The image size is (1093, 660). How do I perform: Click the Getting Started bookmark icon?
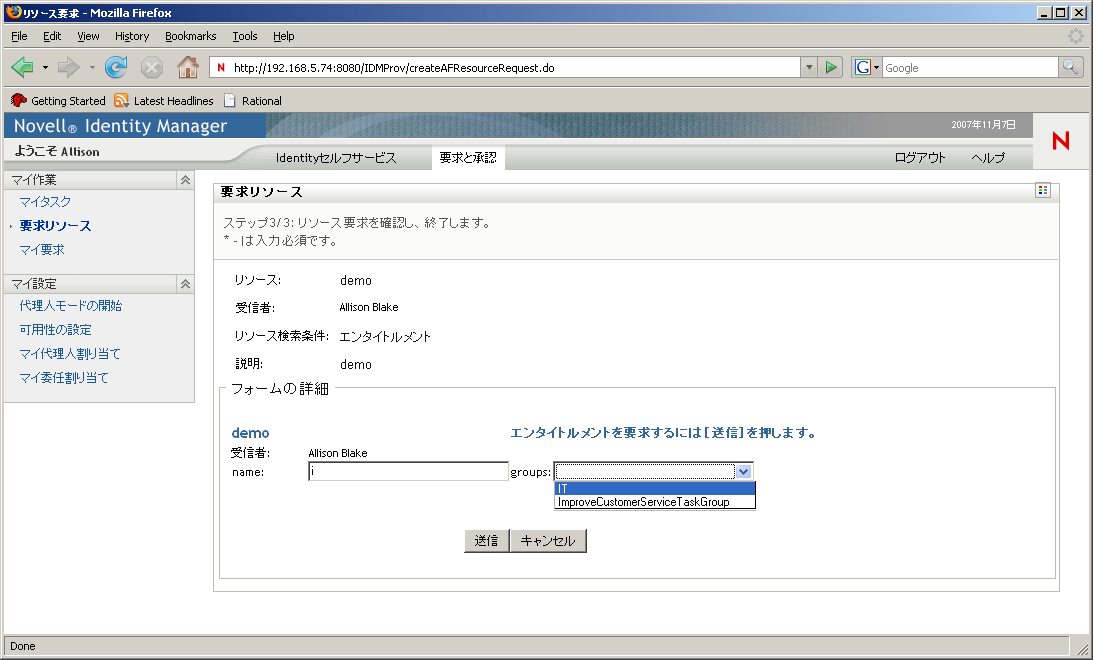[19, 101]
